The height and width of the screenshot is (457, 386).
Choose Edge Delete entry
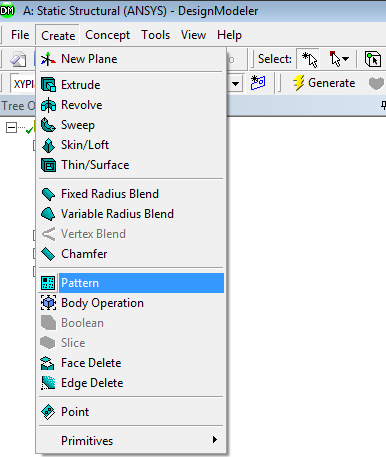point(131,383)
